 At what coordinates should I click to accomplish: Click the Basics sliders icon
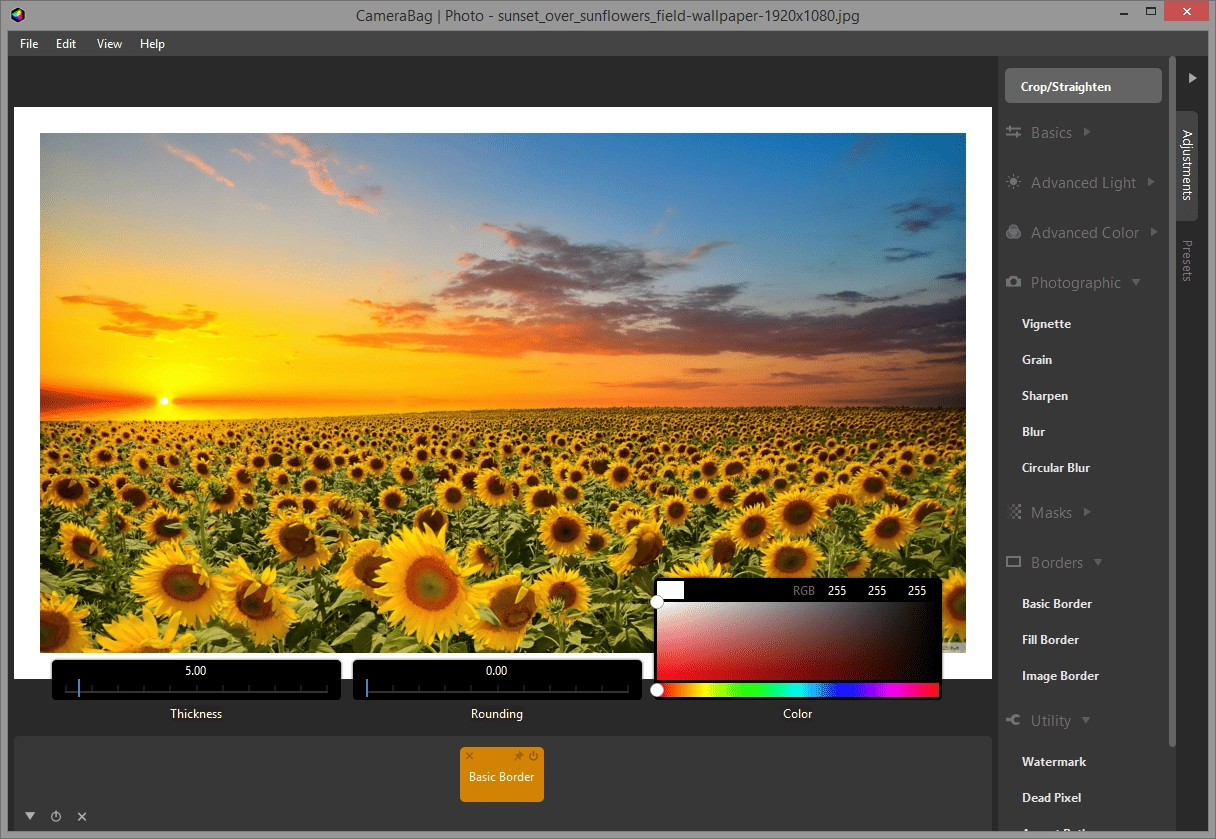[1013, 132]
